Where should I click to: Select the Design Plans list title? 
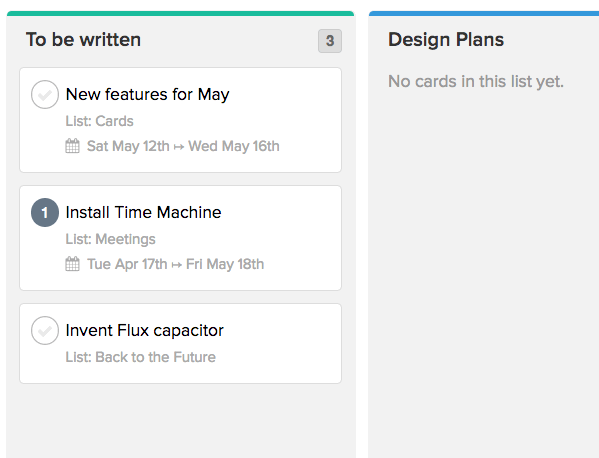point(446,40)
